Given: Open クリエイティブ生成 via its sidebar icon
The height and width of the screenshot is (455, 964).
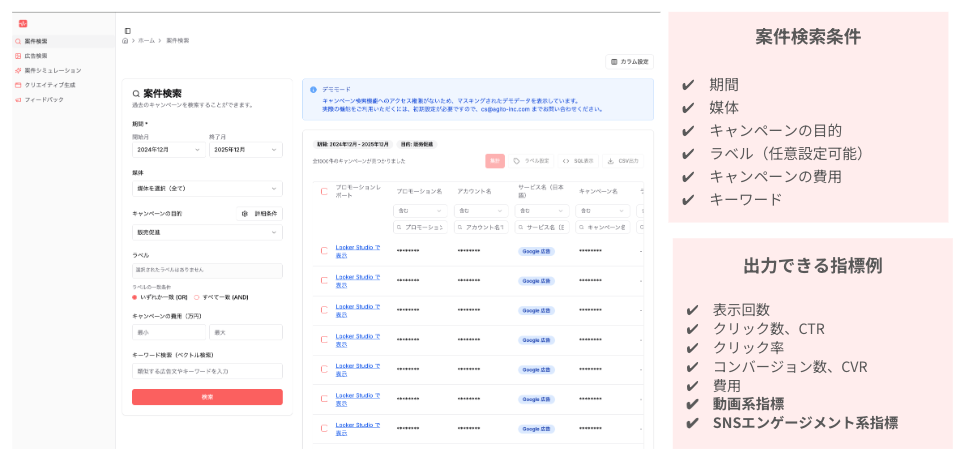Looking at the screenshot, I should (x=18, y=85).
